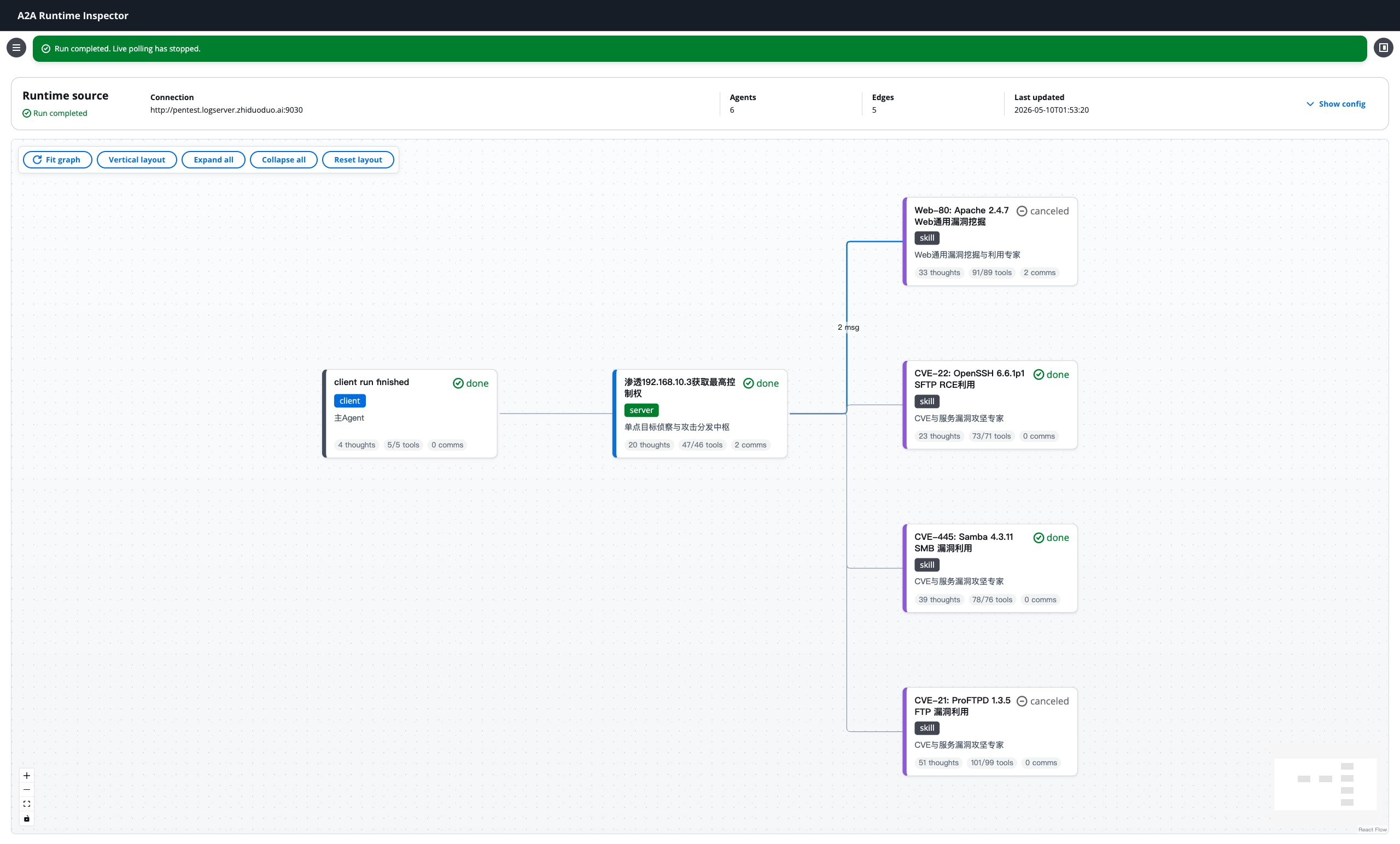Click the Collapse all button
The width and height of the screenshot is (1400, 844).
click(283, 160)
